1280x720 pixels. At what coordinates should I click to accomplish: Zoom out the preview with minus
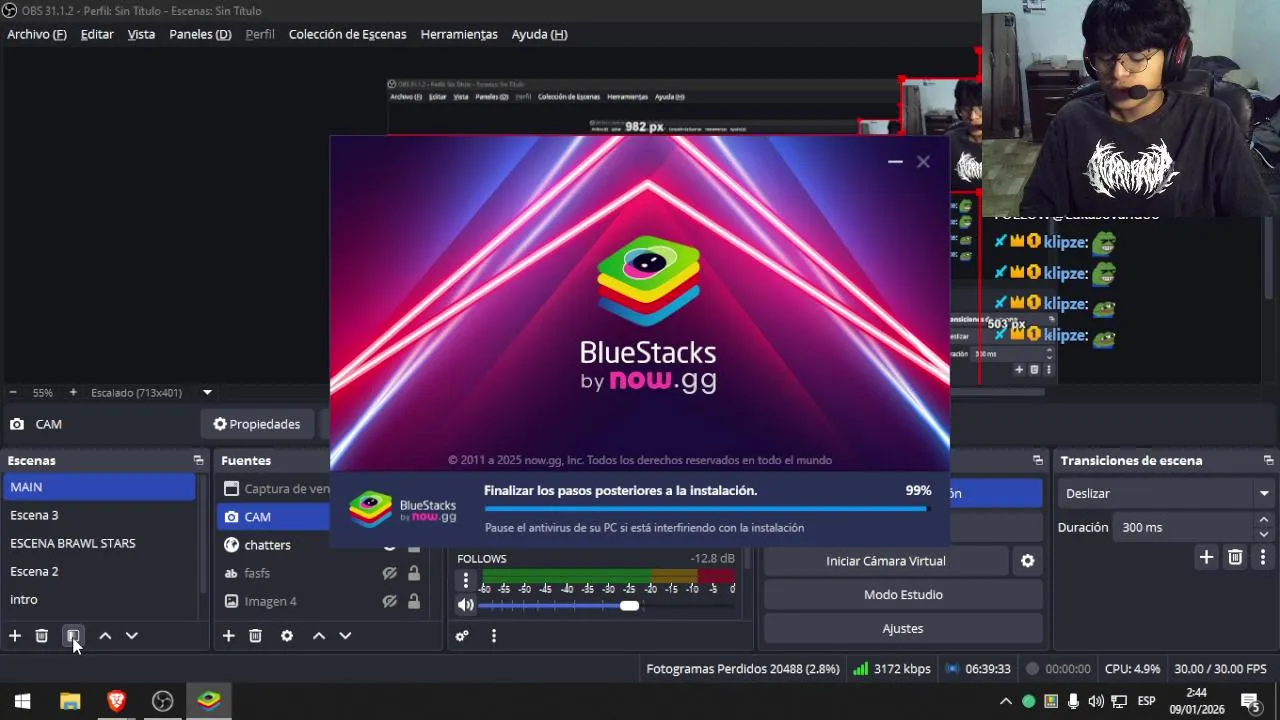(13, 393)
